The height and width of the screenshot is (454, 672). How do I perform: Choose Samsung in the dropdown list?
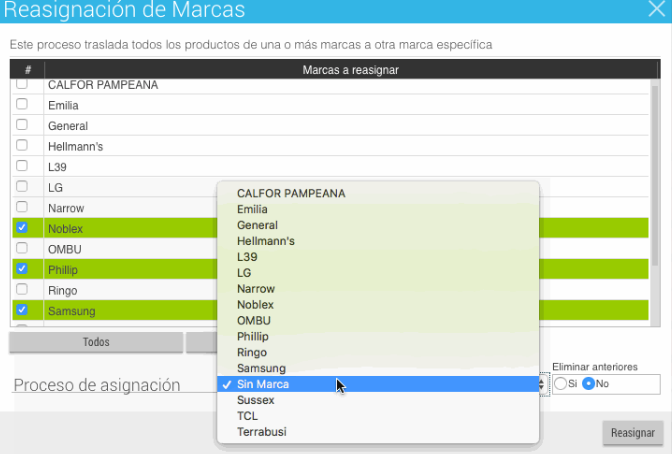378,368
